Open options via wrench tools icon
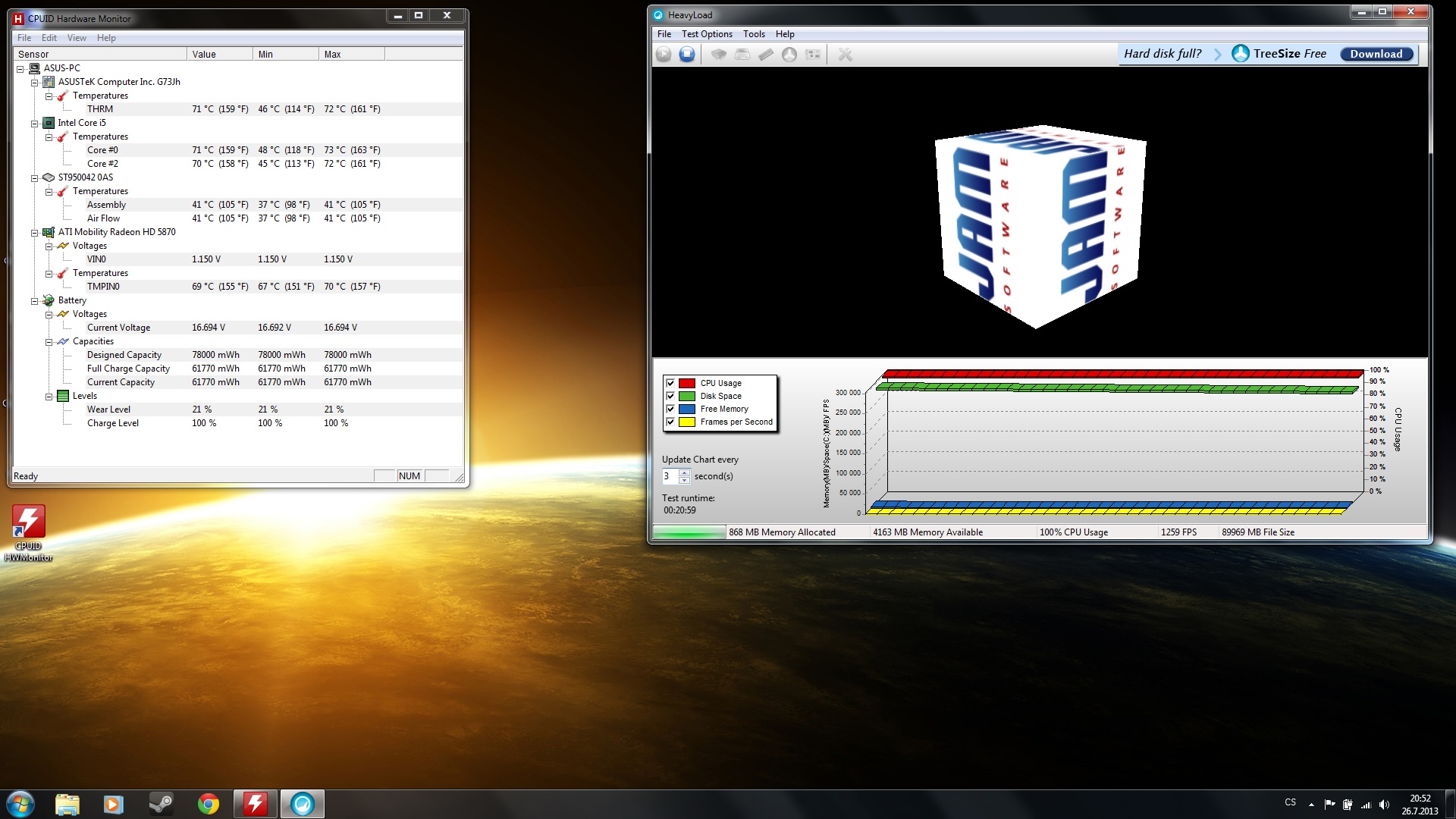The width and height of the screenshot is (1456, 819). (x=845, y=55)
